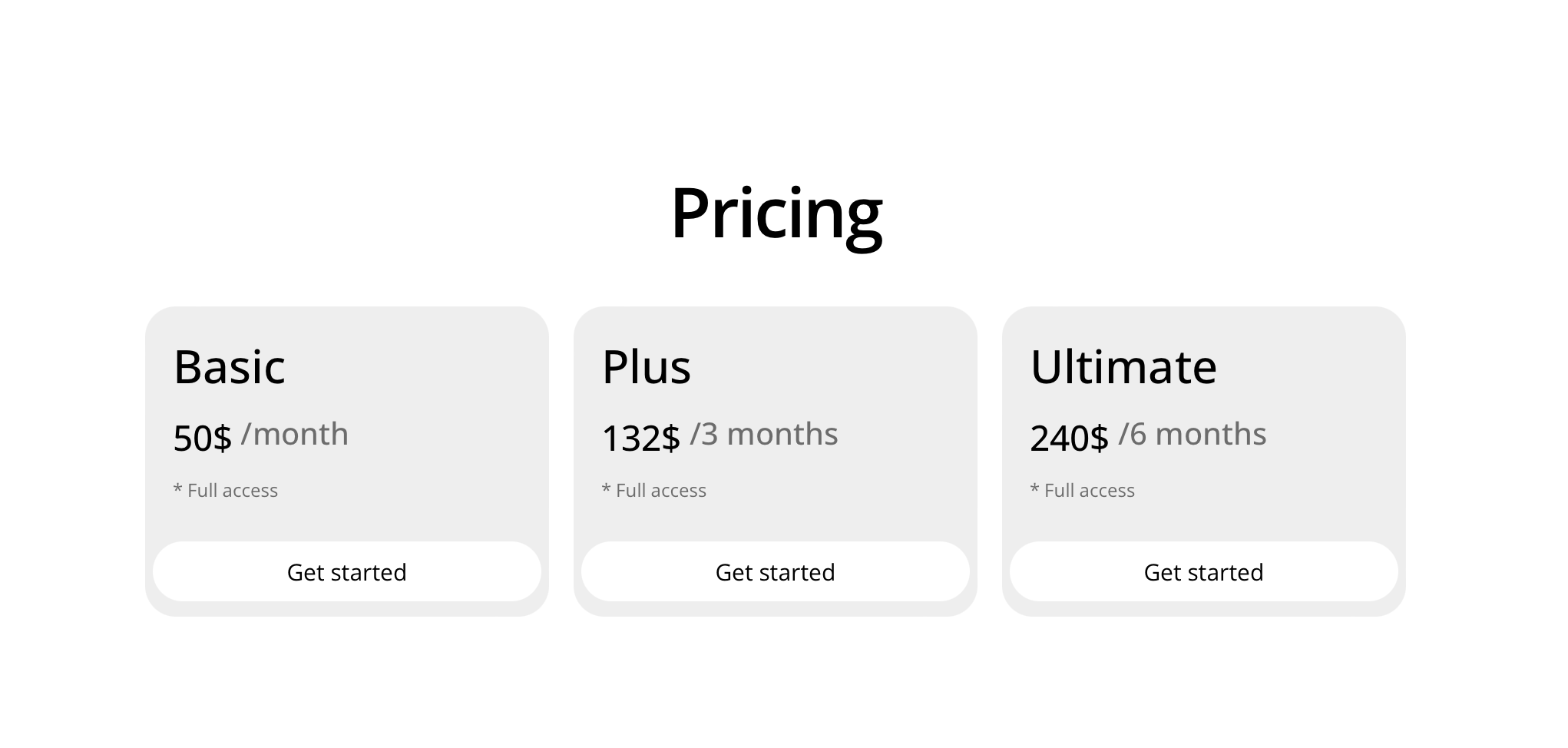Click Get started on Ultimate plan
This screenshot has width=1568, height=748.
(1204, 571)
